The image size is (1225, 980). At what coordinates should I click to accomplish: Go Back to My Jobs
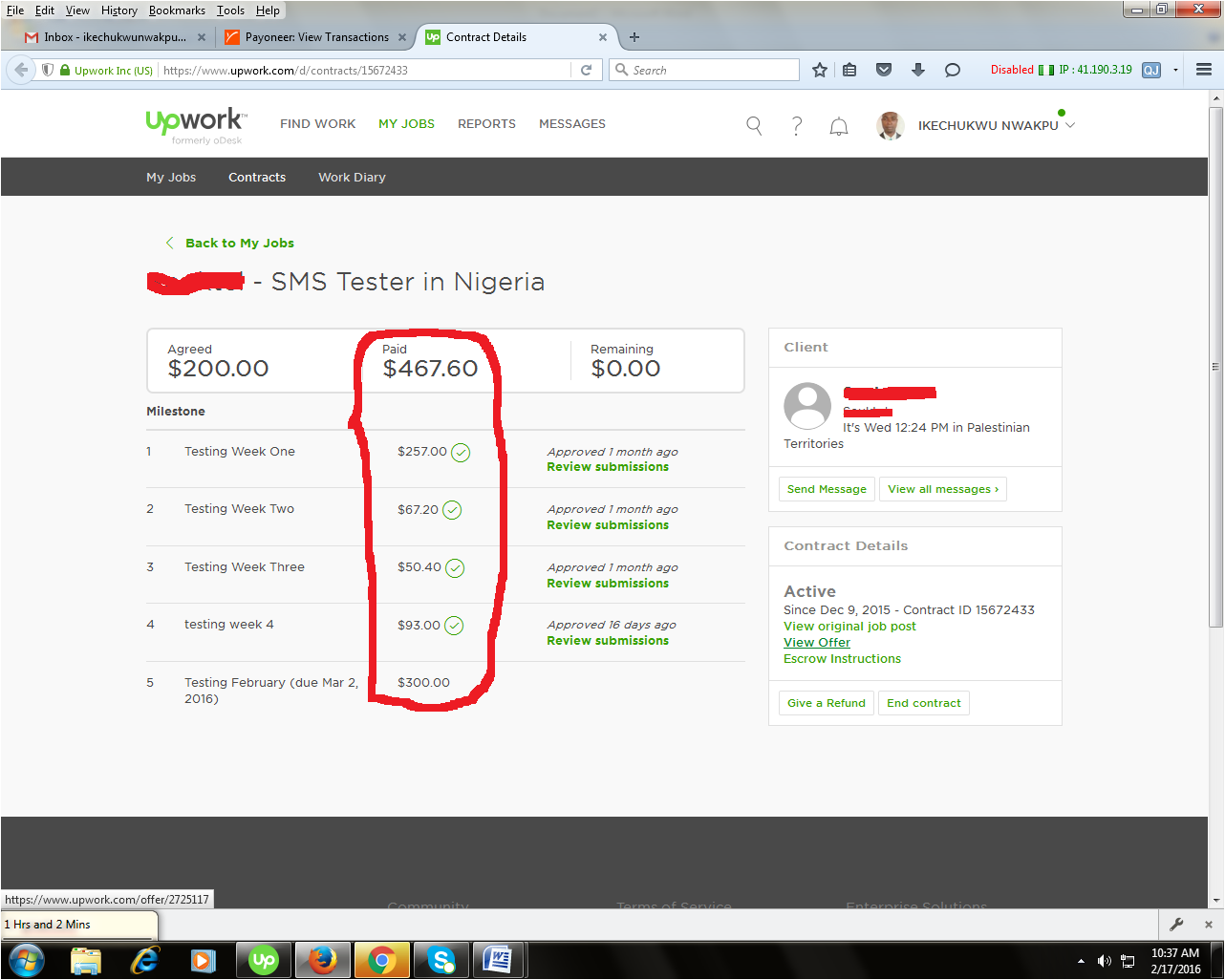click(x=230, y=243)
